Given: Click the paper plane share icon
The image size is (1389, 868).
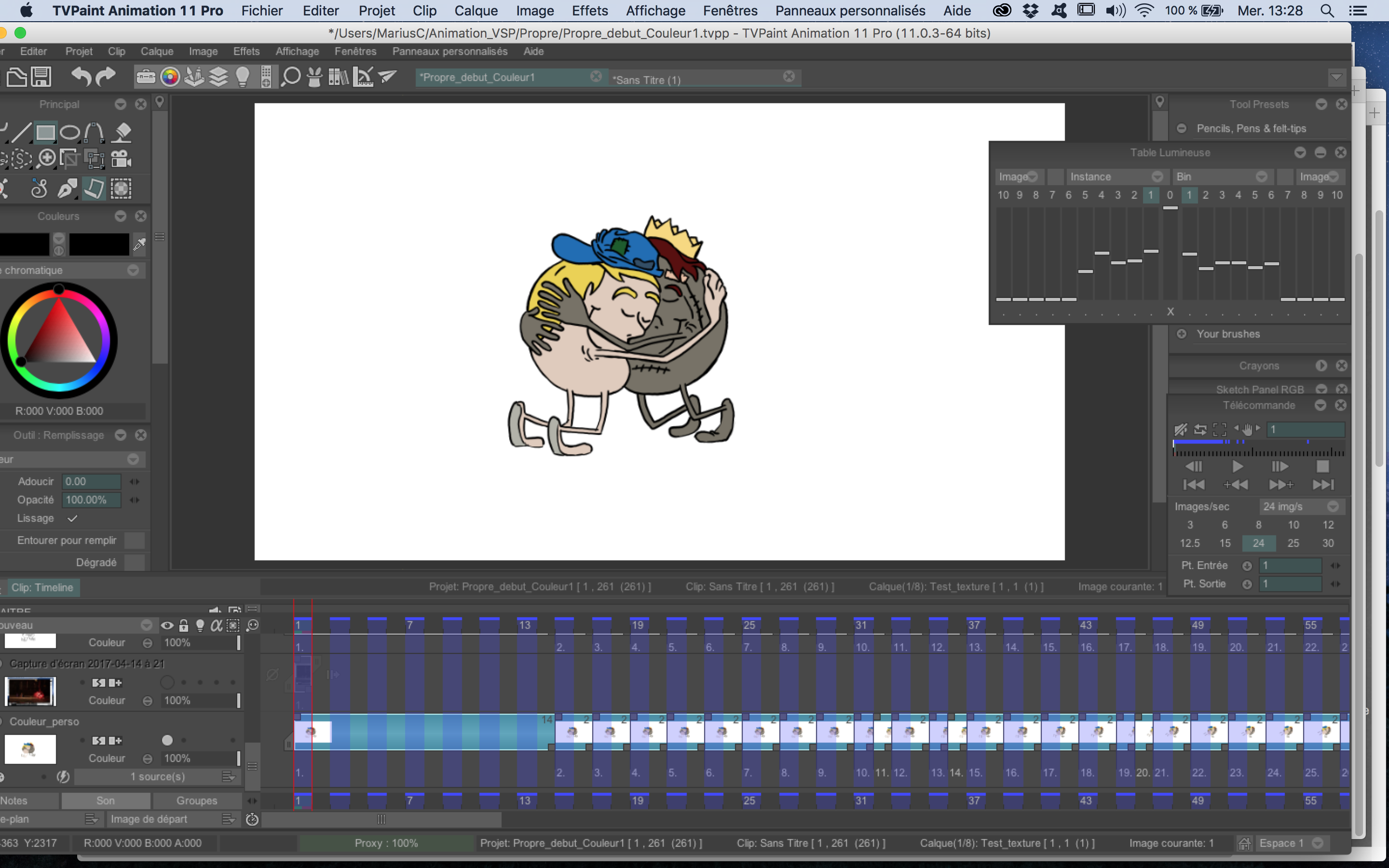Looking at the screenshot, I should click(388, 76).
